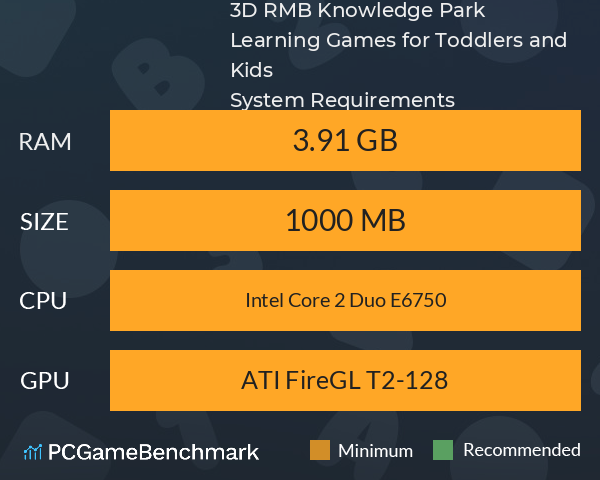Click the faded letter B background icon
Viewport: 600px width, 480px height.
158,75
